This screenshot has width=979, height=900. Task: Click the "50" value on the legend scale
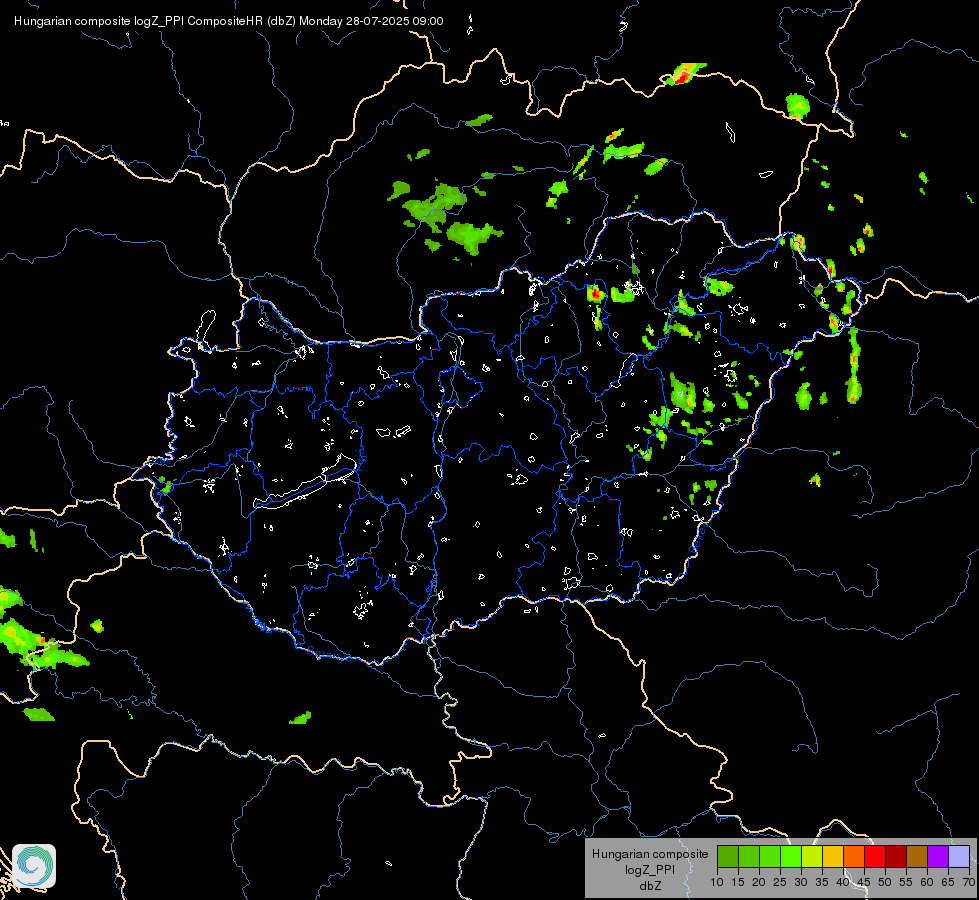click(885, 882)
